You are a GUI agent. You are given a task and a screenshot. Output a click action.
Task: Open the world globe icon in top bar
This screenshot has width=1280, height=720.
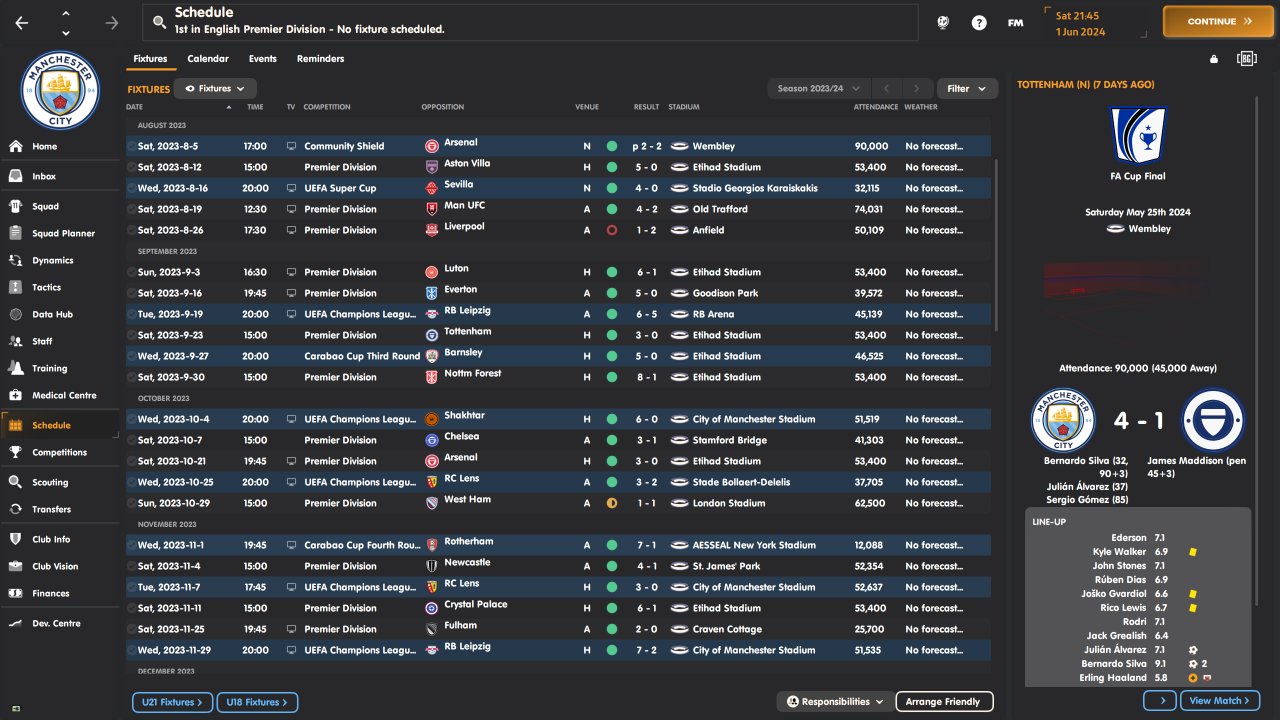[x=942, y=23]
